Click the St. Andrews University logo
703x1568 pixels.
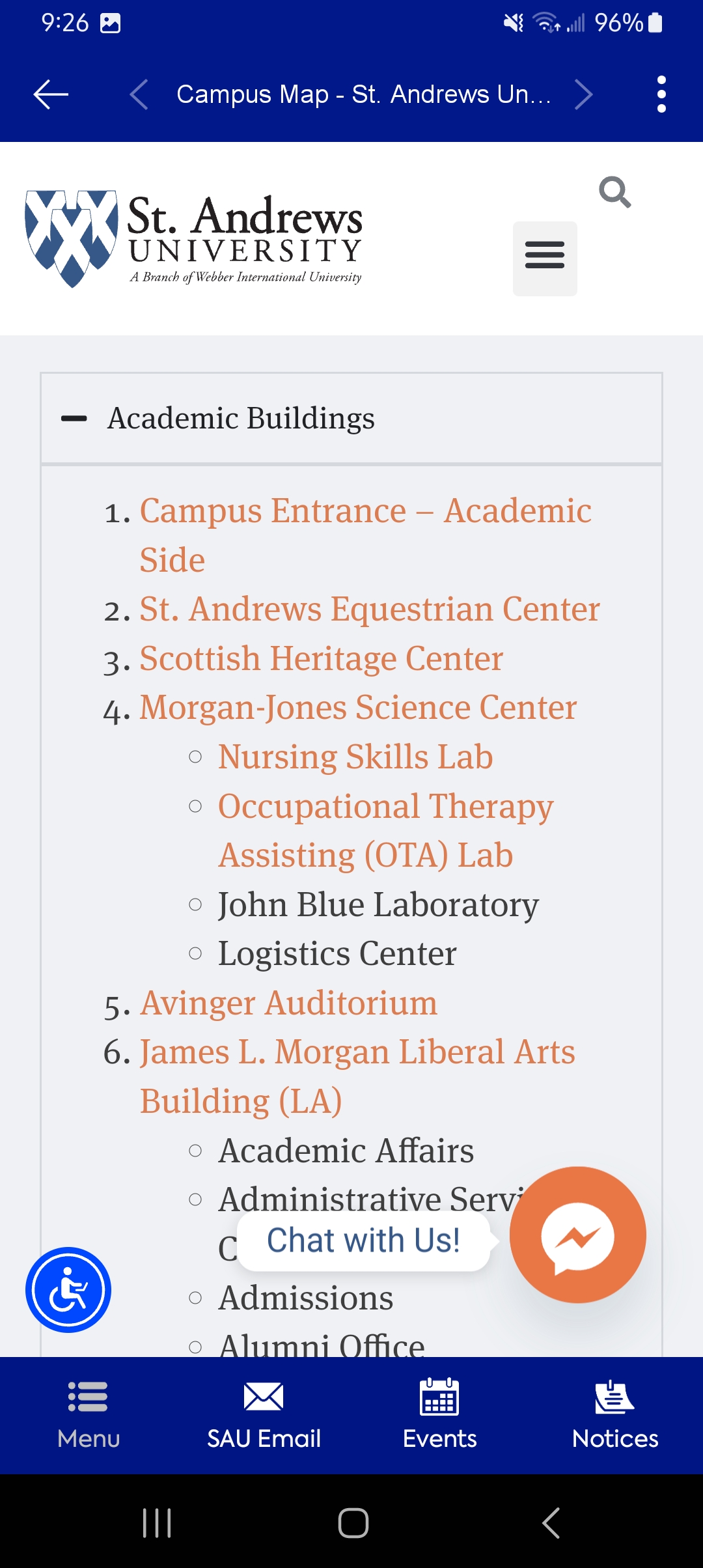[193, 238]
